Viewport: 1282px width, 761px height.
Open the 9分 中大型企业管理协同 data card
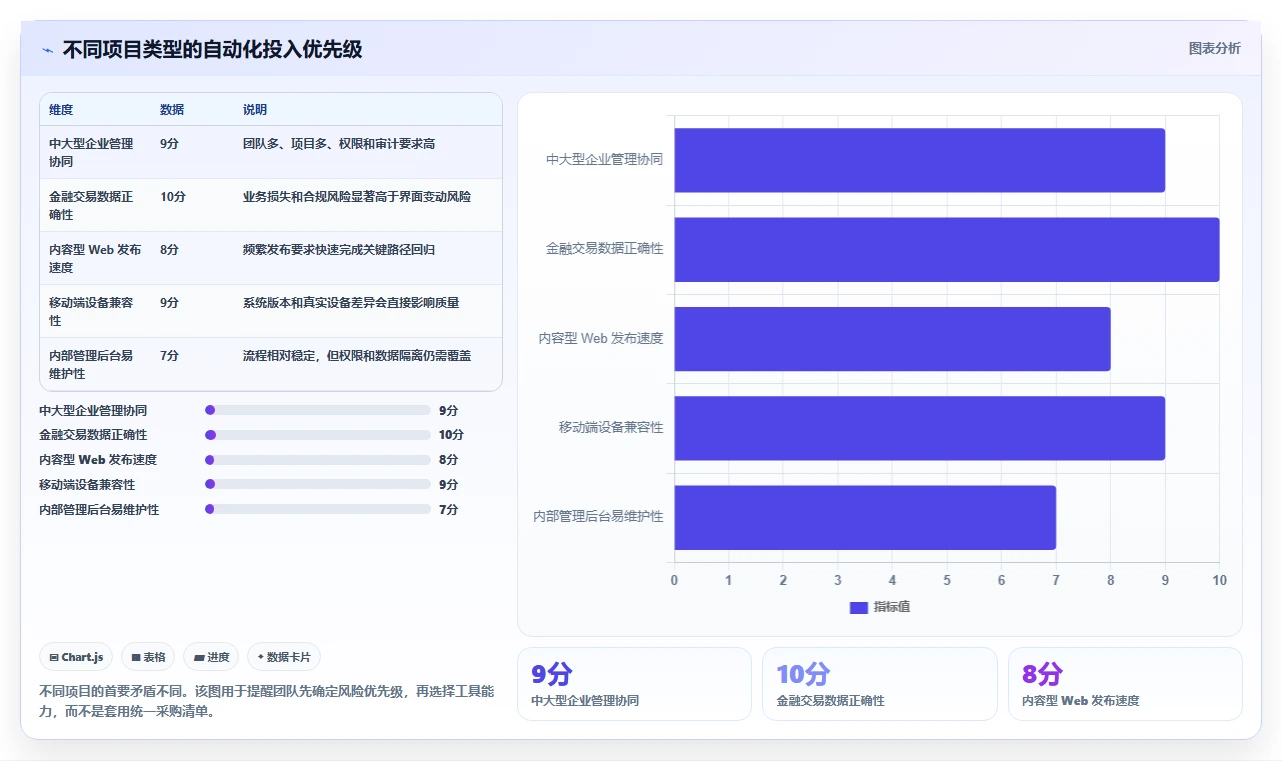click(x=634, y=684)
